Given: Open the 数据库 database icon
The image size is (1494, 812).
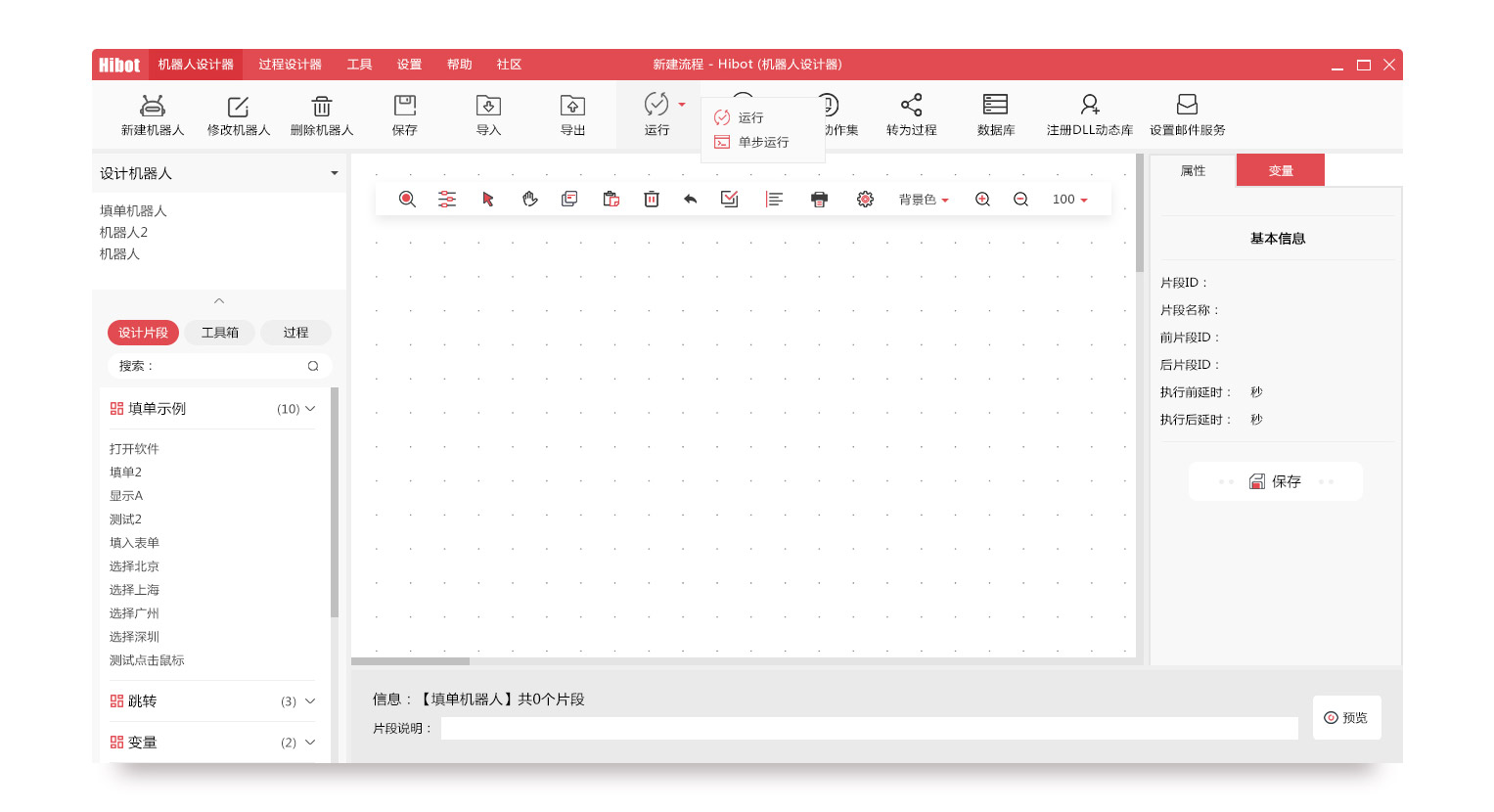Looking at the screenshot, I should point(995,106).
